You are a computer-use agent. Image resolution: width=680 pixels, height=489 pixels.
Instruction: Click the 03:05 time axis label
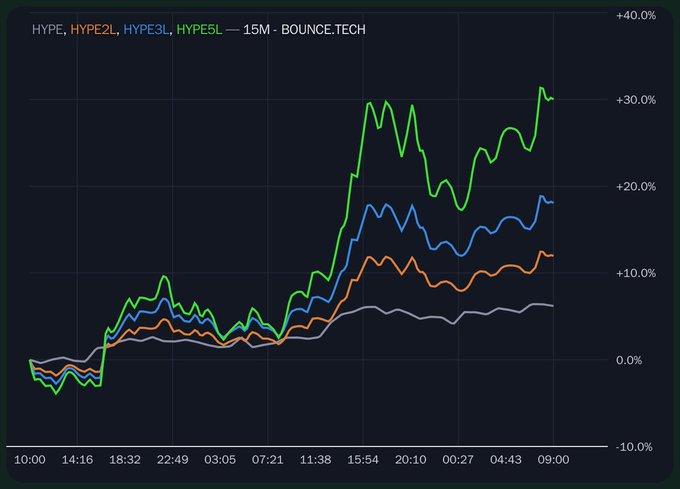pyautogui.click(x=220, y=460)
